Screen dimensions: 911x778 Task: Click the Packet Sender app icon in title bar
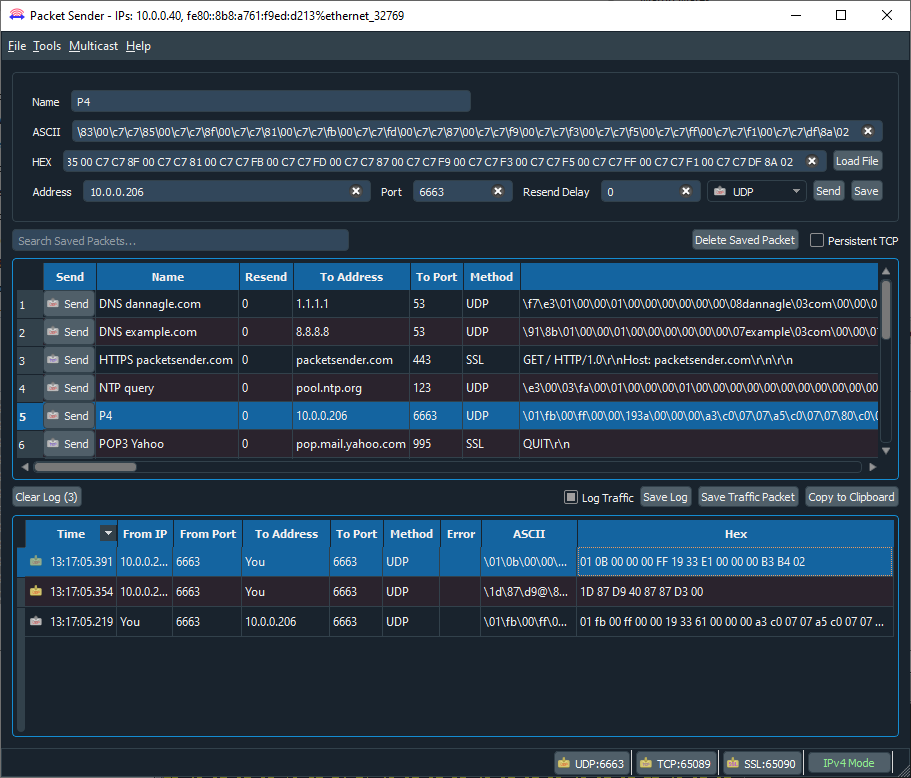coord(17,15)
